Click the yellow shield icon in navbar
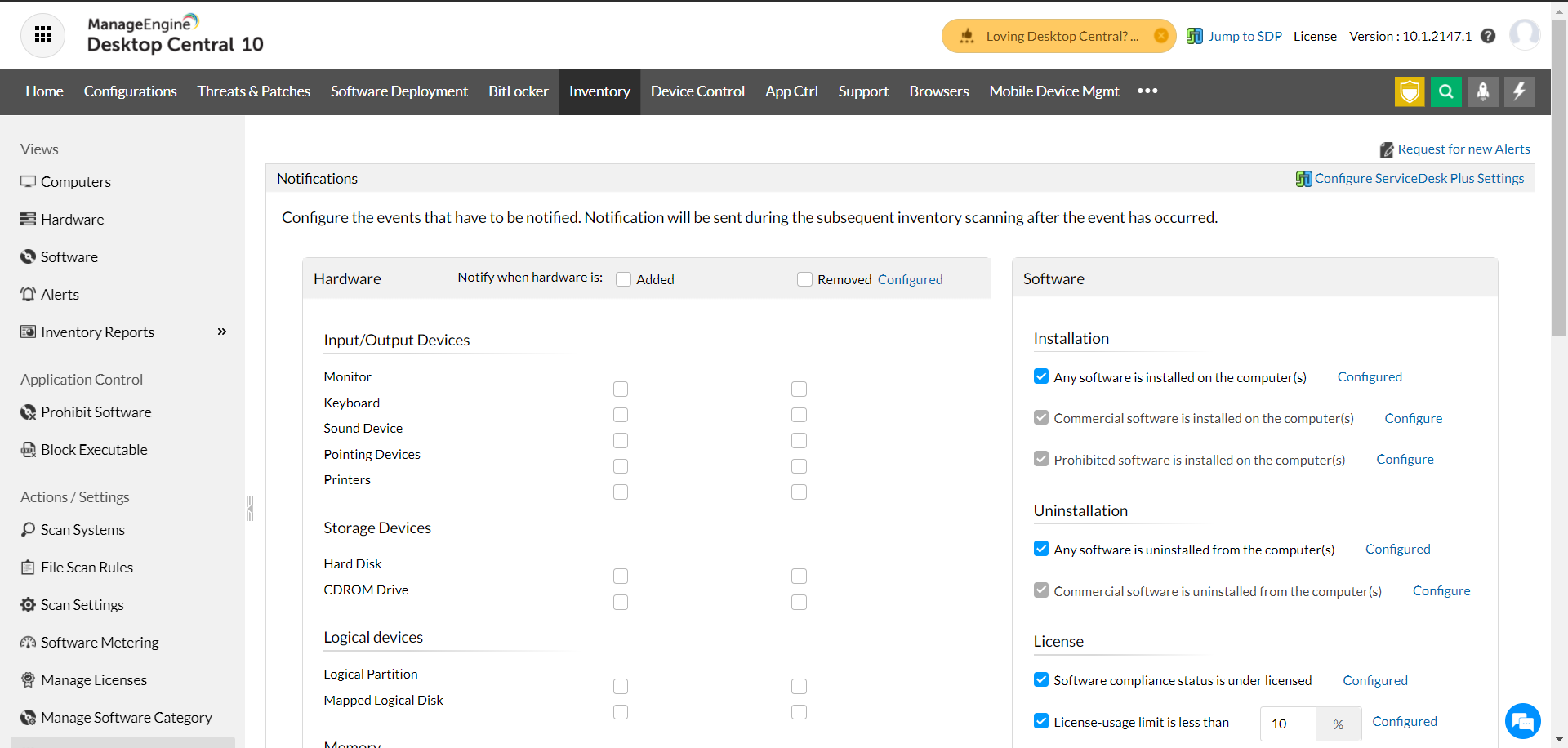This screenshot has width=1568, height=748. coord(1410,91)
